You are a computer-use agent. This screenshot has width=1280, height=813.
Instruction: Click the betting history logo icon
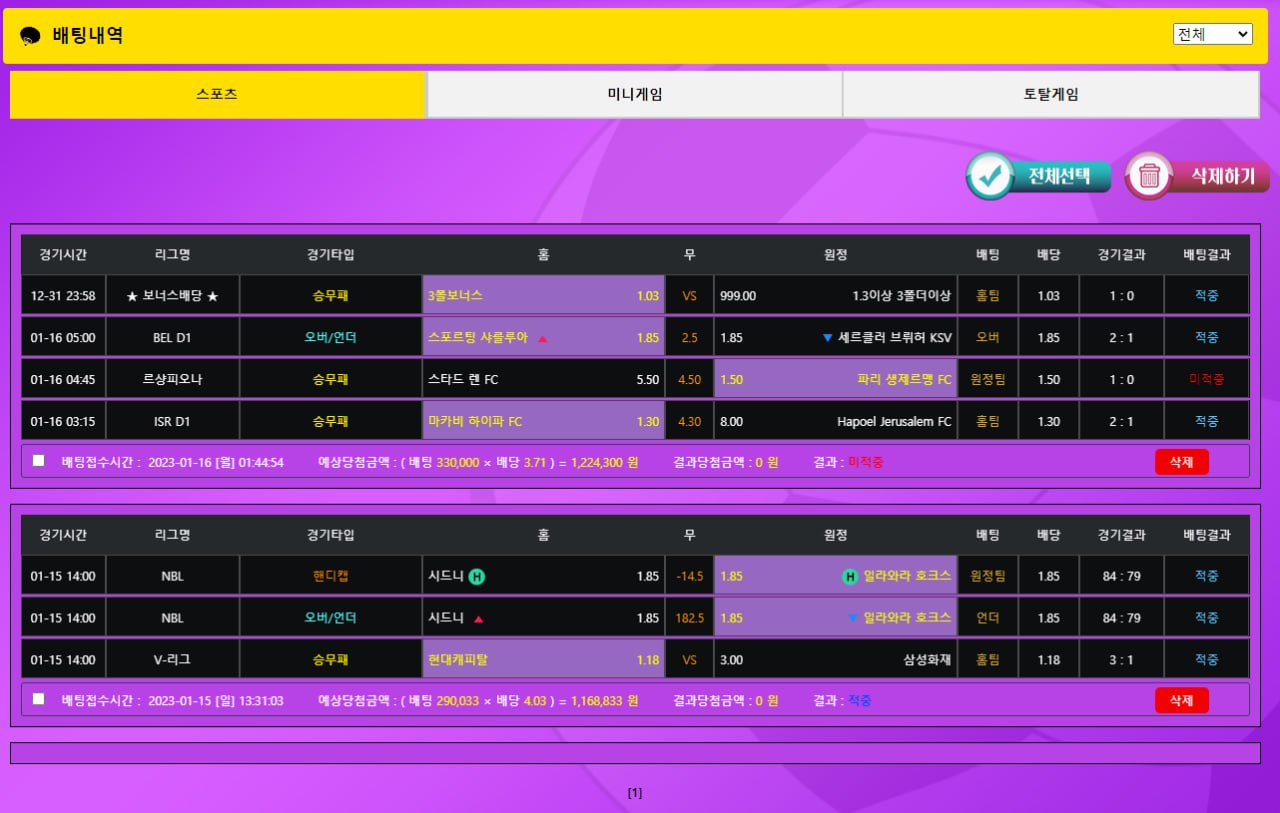(x=30, y=36)
